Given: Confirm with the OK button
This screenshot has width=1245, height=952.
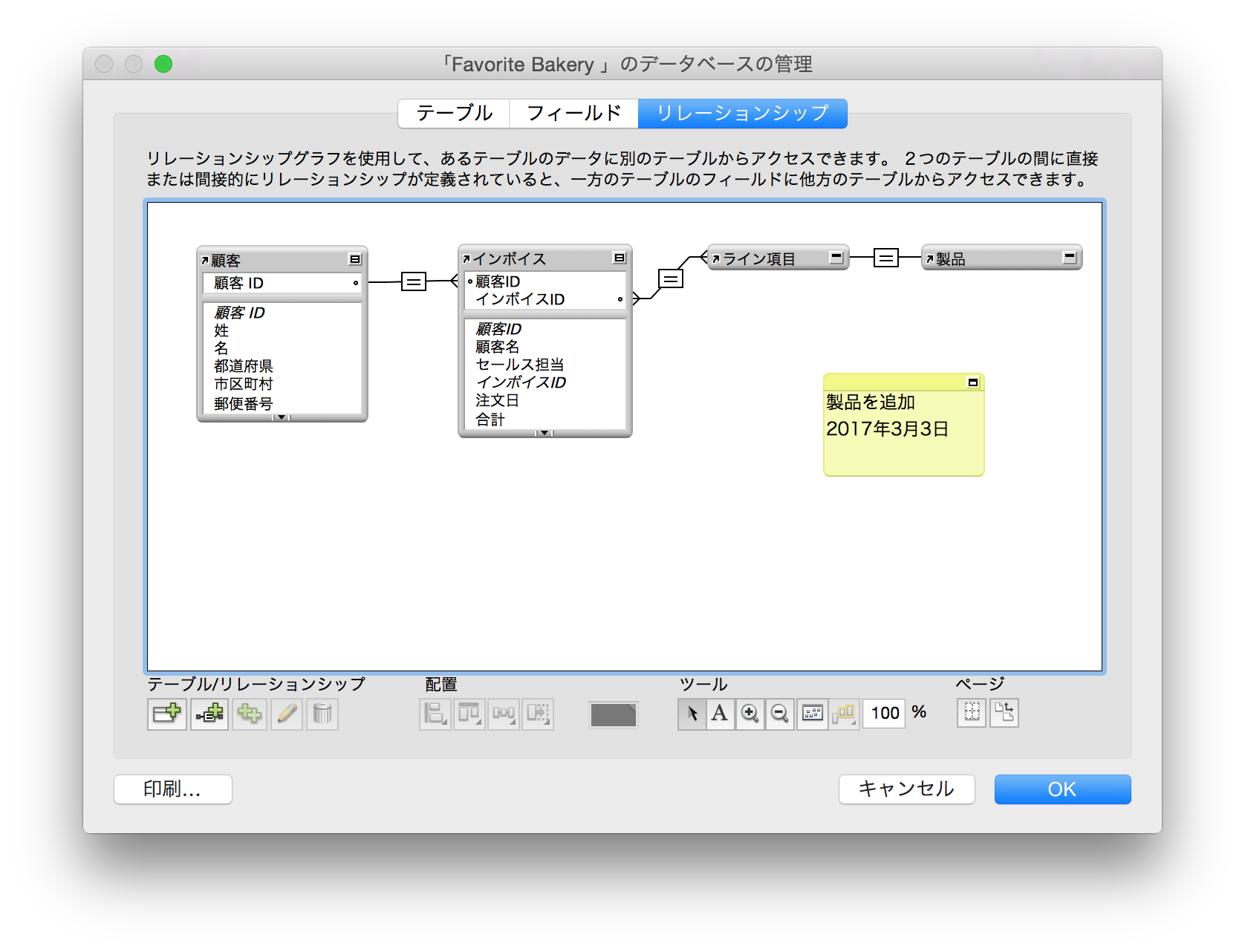Looking at the screenshot, I should (1063, 789).
